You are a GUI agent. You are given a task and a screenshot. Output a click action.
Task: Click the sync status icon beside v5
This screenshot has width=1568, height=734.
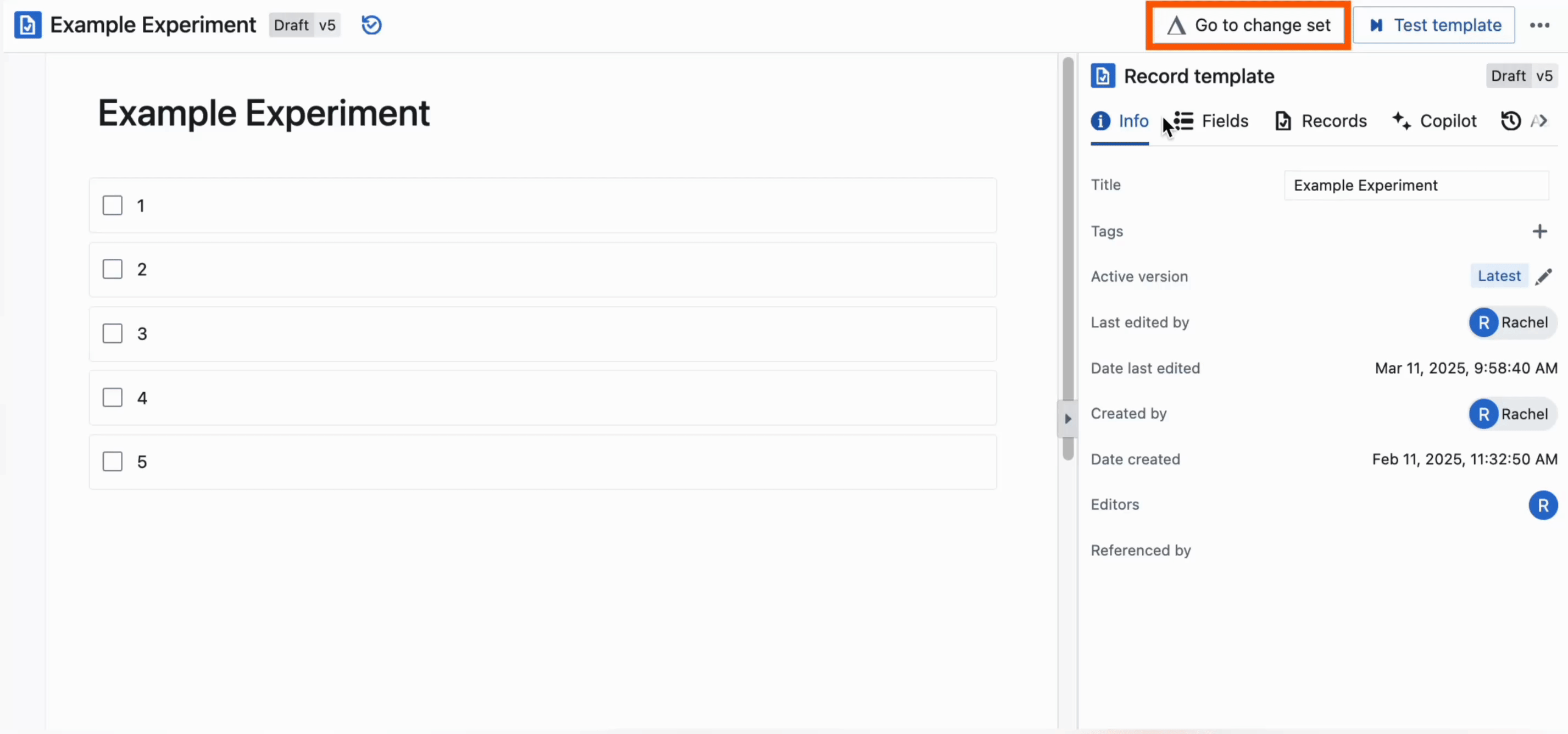[x=371, y=25]
